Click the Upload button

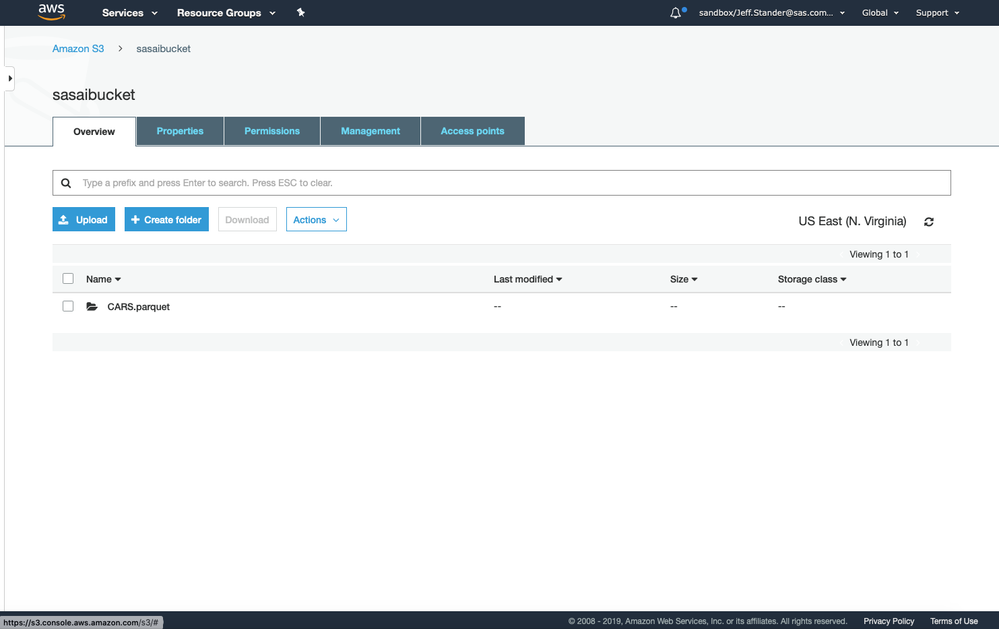pyautogui.click(x=84, y=219)
